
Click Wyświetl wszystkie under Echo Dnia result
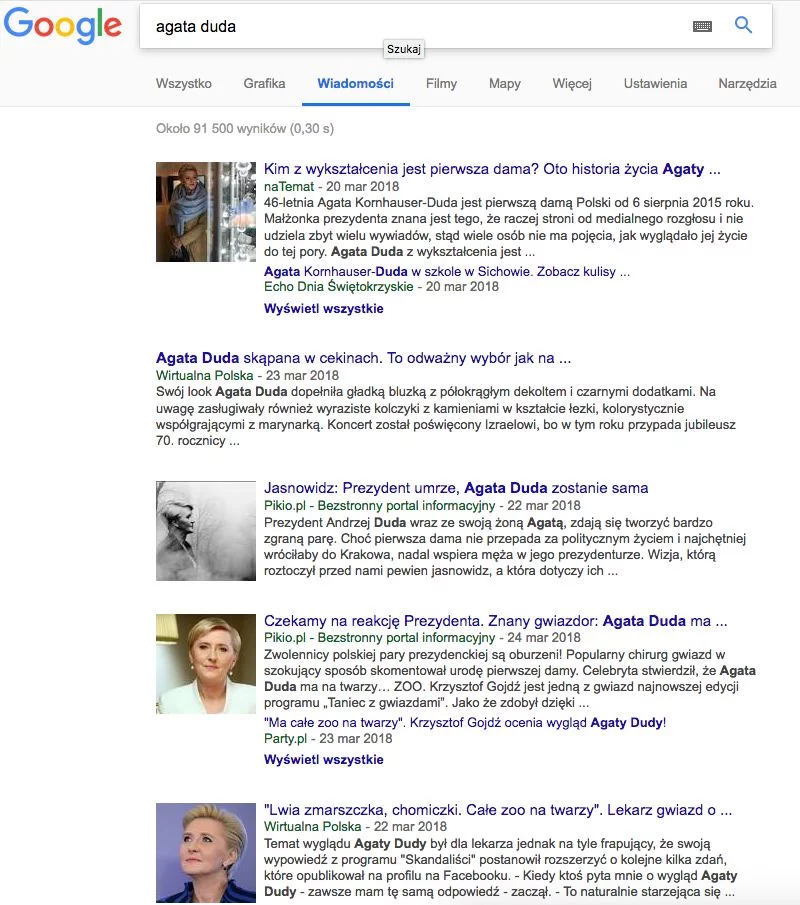323,309
